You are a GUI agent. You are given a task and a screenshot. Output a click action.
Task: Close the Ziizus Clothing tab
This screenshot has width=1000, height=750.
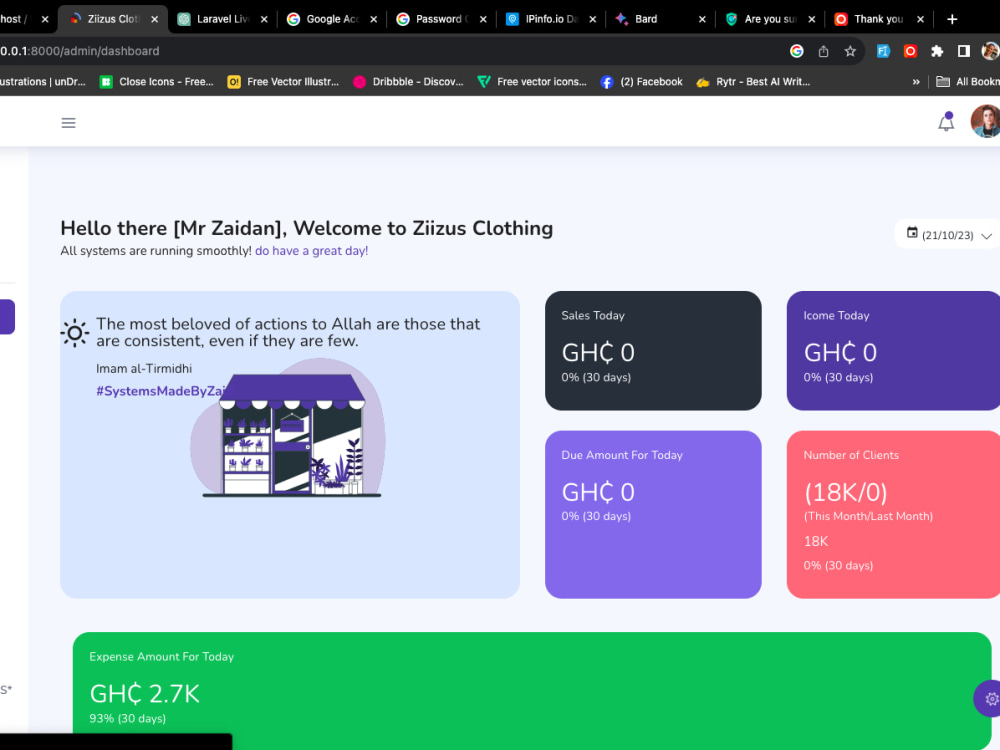pos(154,19)
